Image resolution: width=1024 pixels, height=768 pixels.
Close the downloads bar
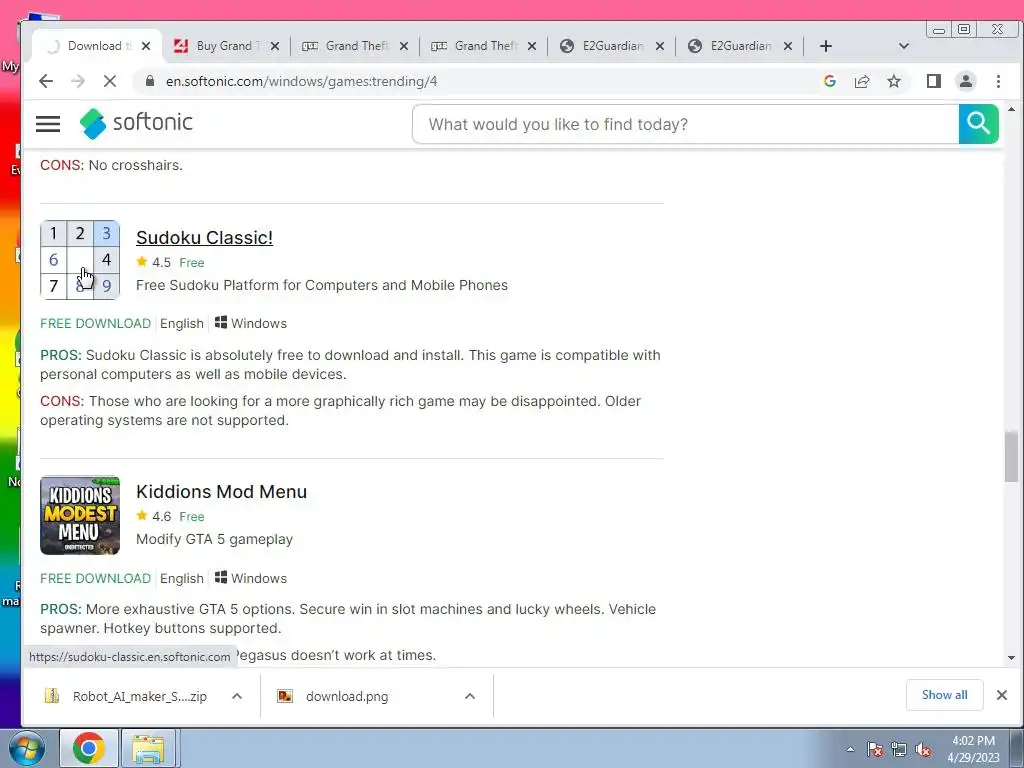1002,695
